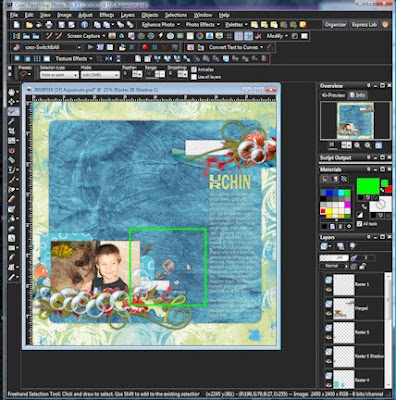Open the Modify dropdown button
This screenshot has height=400, width=396.
click(x=277, y=36)
